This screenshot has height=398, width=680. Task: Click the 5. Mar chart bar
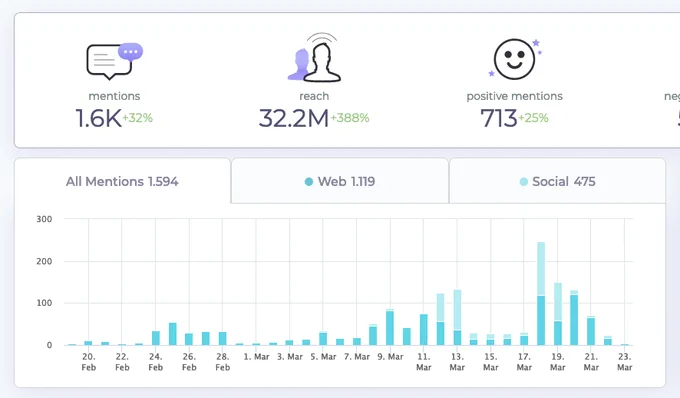(323, 338)
